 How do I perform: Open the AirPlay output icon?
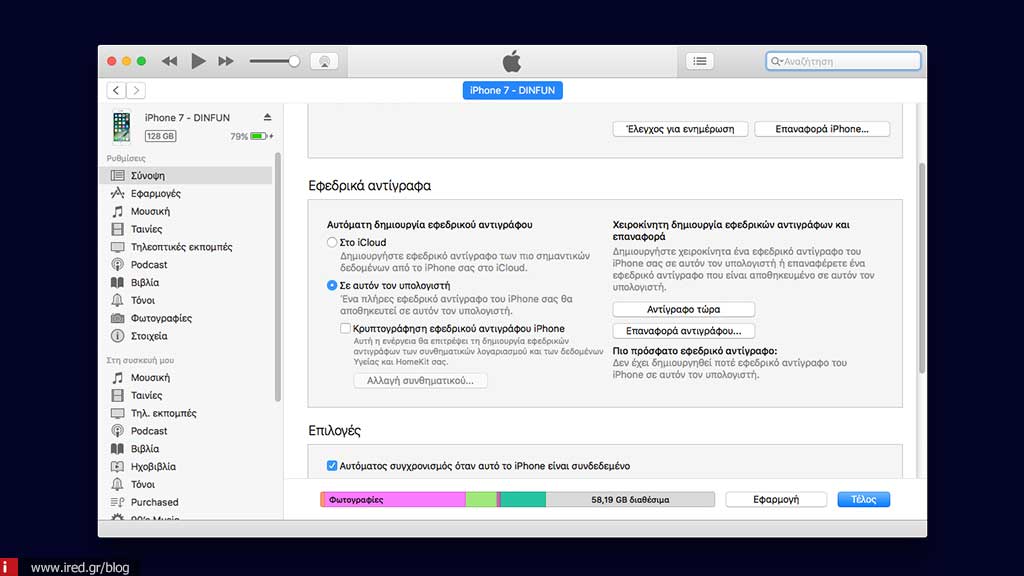[324, 61]
